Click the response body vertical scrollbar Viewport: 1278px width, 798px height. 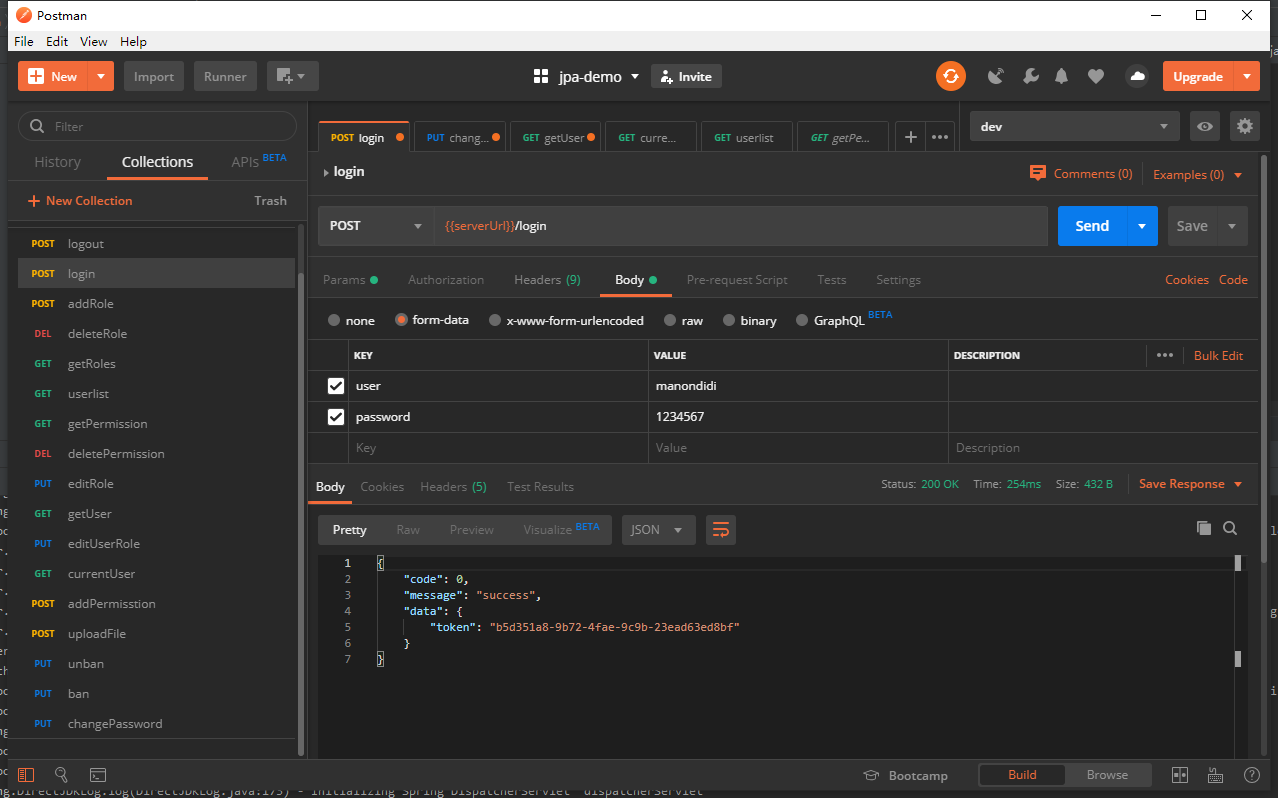[1238, 612]
